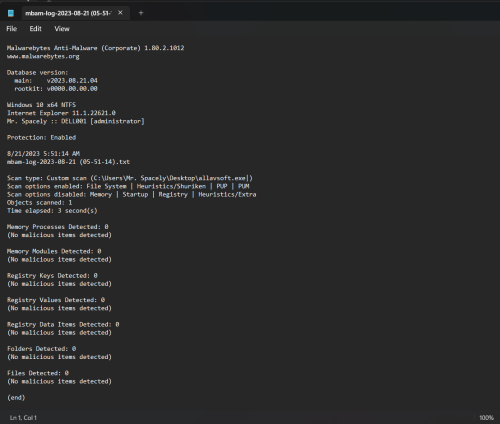Image resolution: width=500 pixels, height=424 pixels.
Task: Click the 'Registry Values Detected: 0' line
Action: [56, 300]
